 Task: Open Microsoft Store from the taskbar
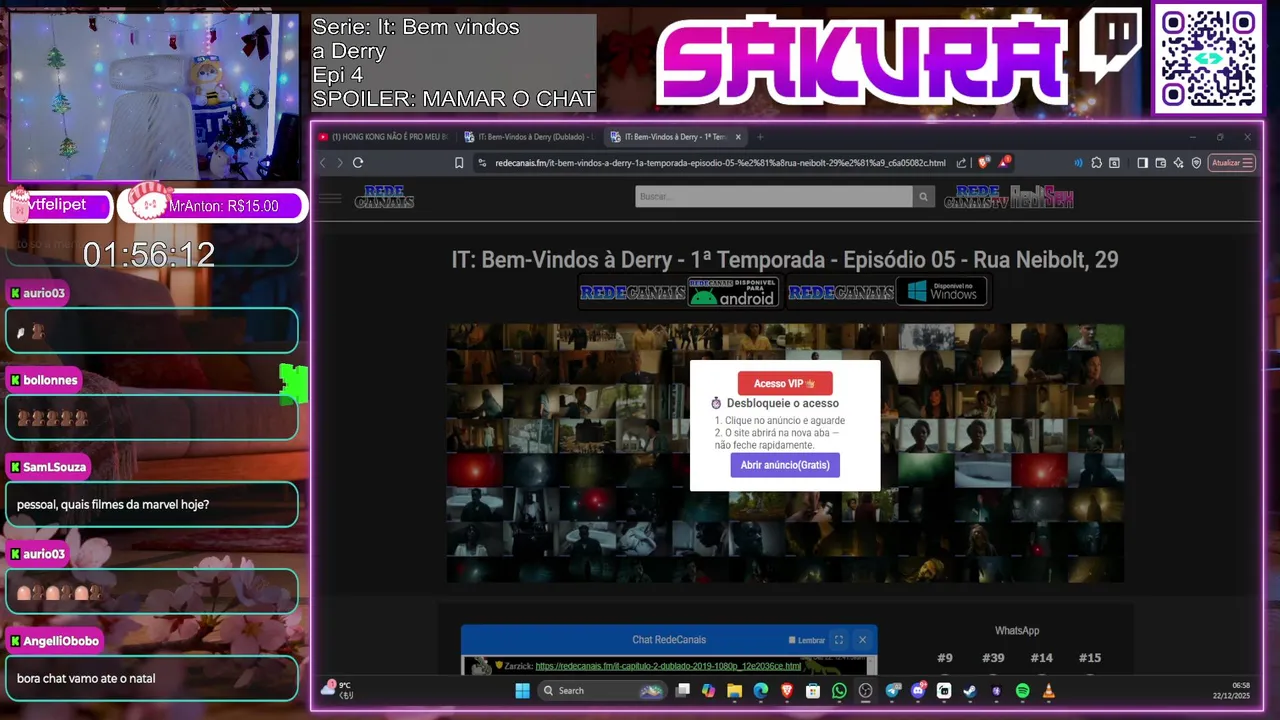[x=813, y=691]
